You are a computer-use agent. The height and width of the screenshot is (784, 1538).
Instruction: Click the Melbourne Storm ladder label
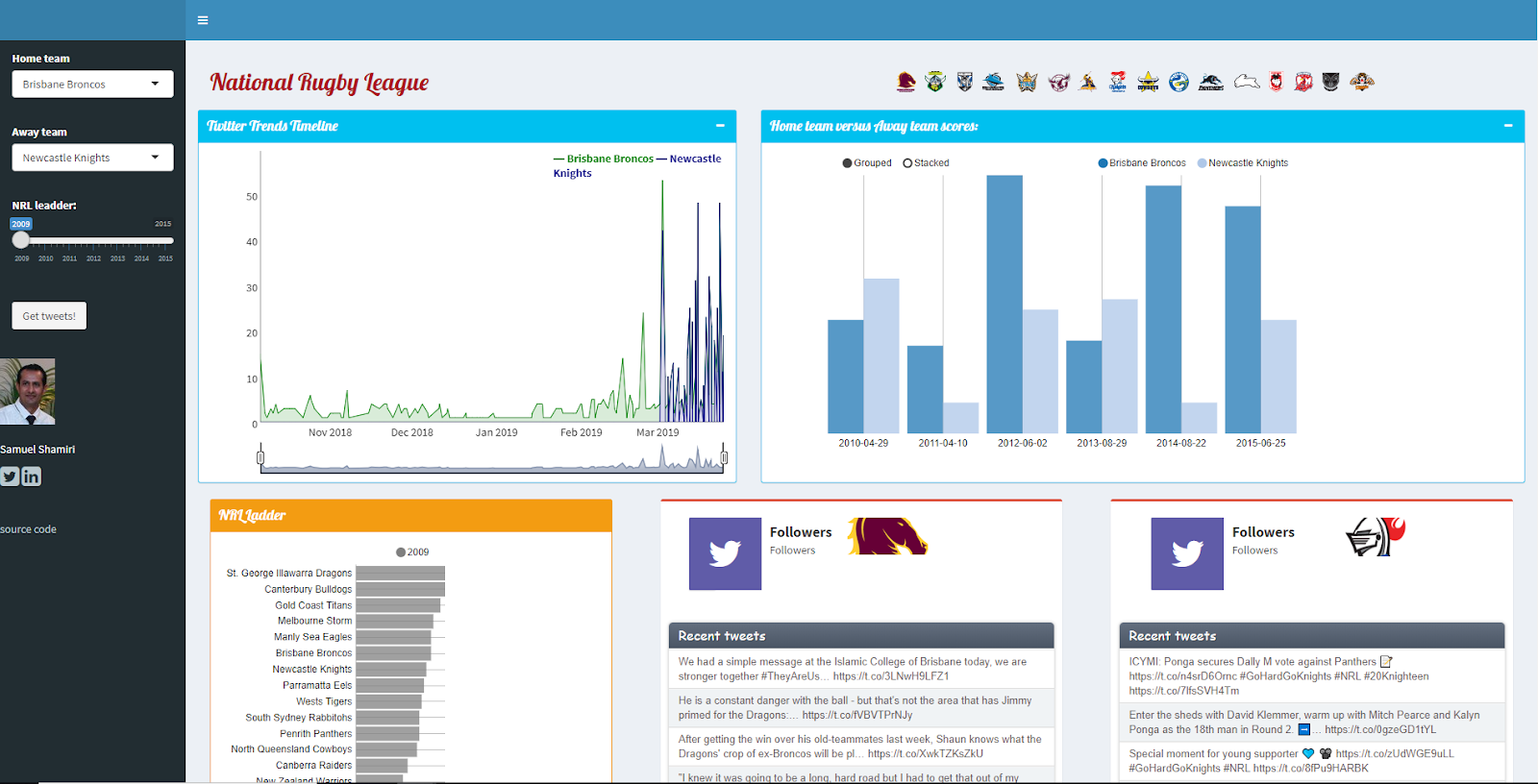314,622
